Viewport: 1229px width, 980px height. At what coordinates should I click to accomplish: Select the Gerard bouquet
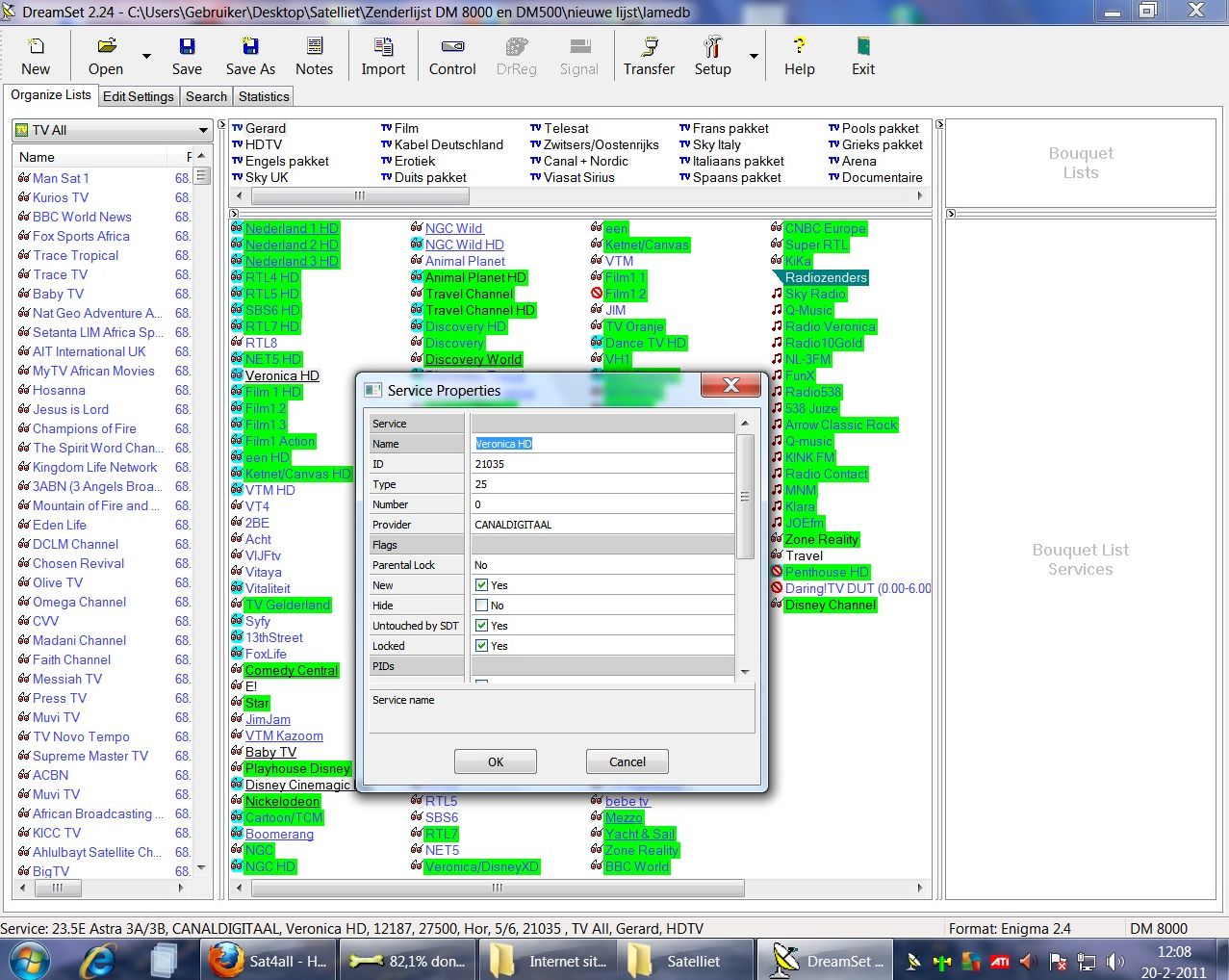[x=265, y=128]
